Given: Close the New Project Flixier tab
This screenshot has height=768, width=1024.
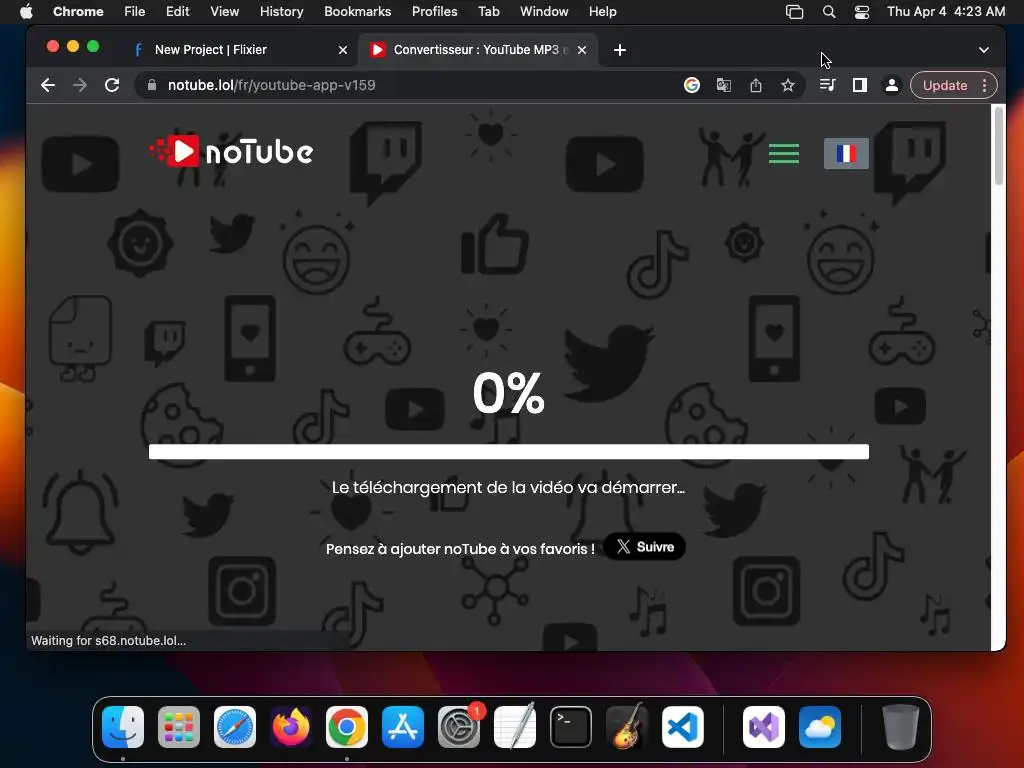Looking at the screenshot, I should coord(343,50).
